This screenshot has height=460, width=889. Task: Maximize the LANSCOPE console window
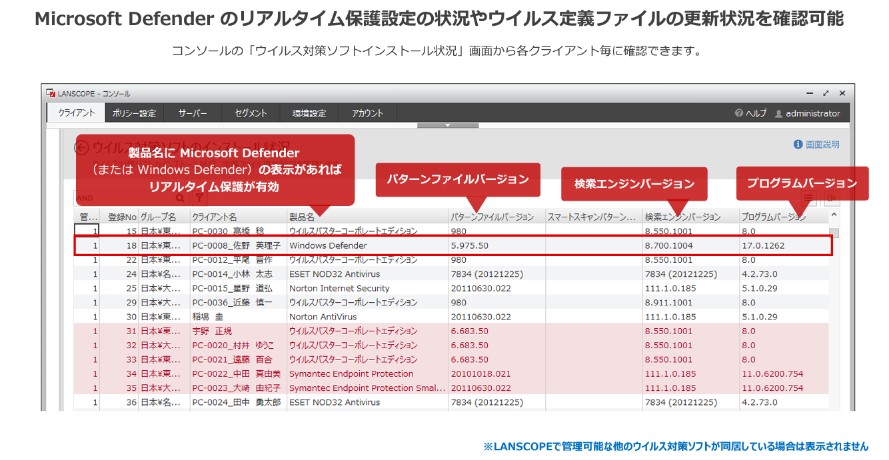(x=826, y=93)
